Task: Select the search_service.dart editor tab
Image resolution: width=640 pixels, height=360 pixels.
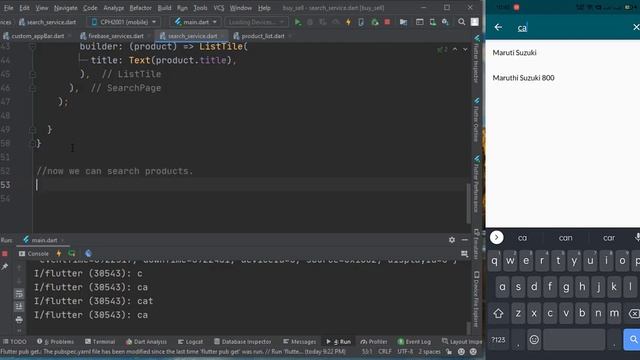Action: coord(191,36)
